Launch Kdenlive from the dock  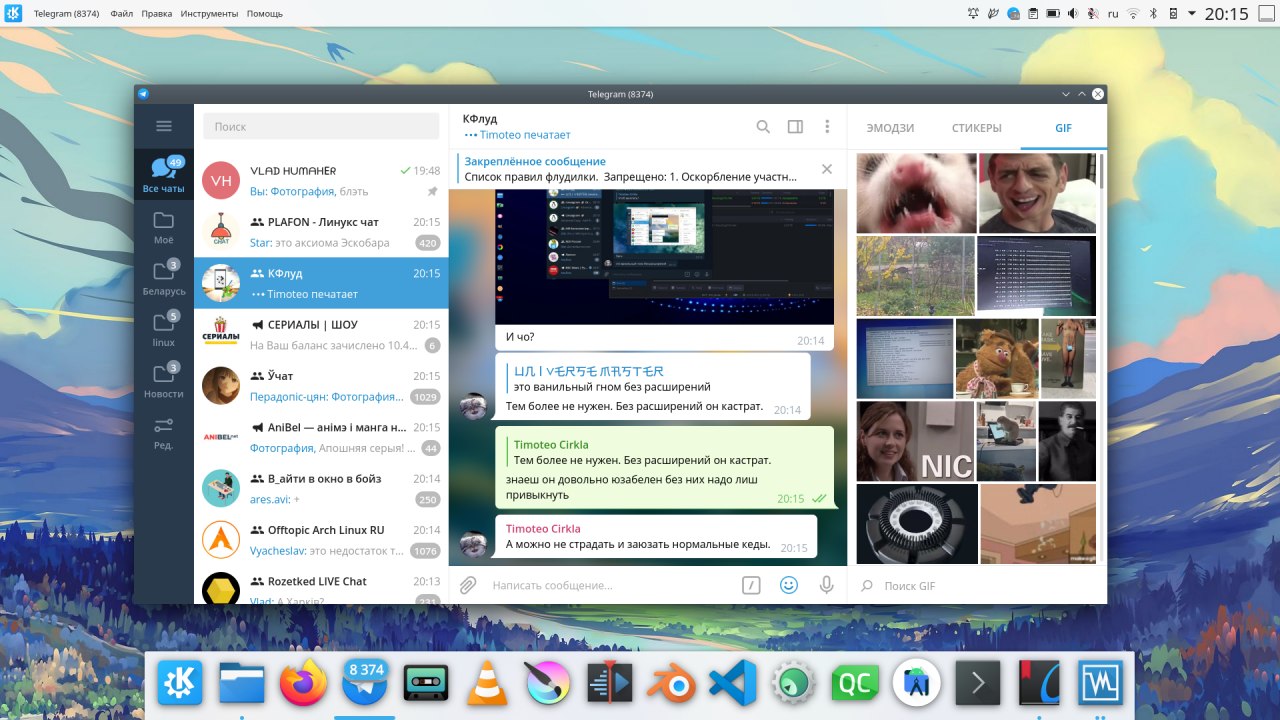click(x=610, y=684)
